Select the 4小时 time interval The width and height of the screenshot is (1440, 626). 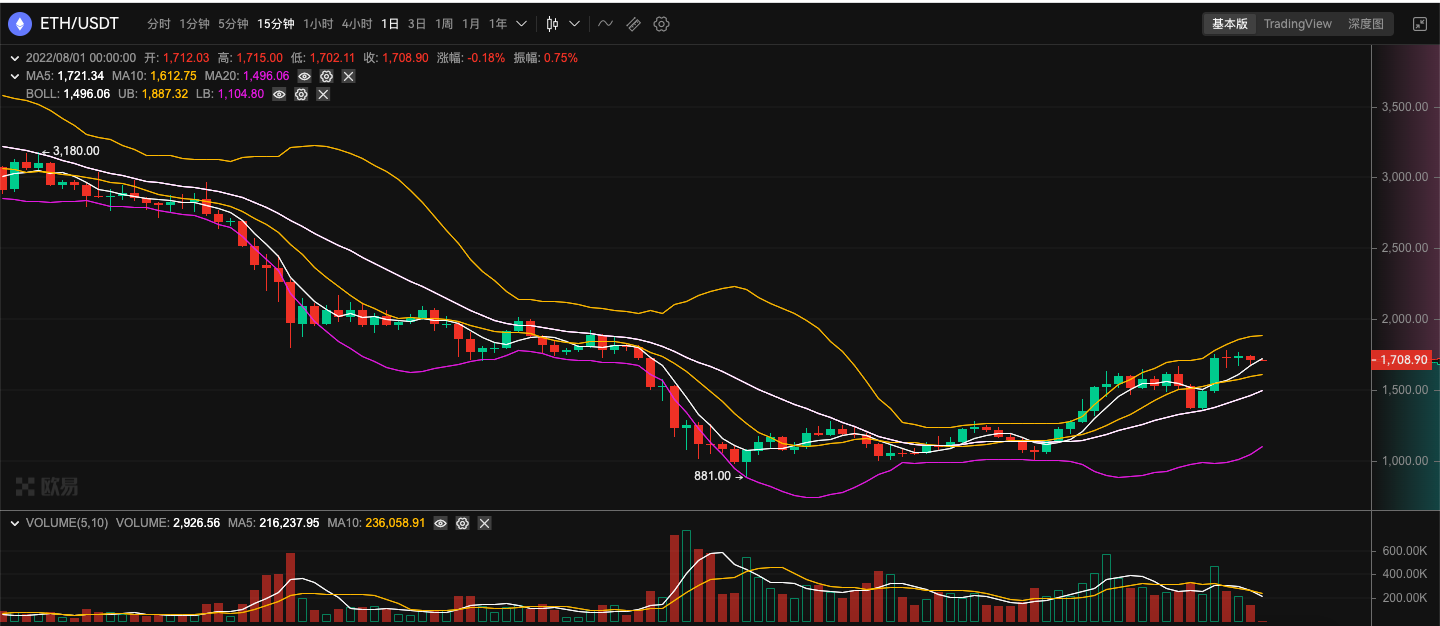[357, 24]
